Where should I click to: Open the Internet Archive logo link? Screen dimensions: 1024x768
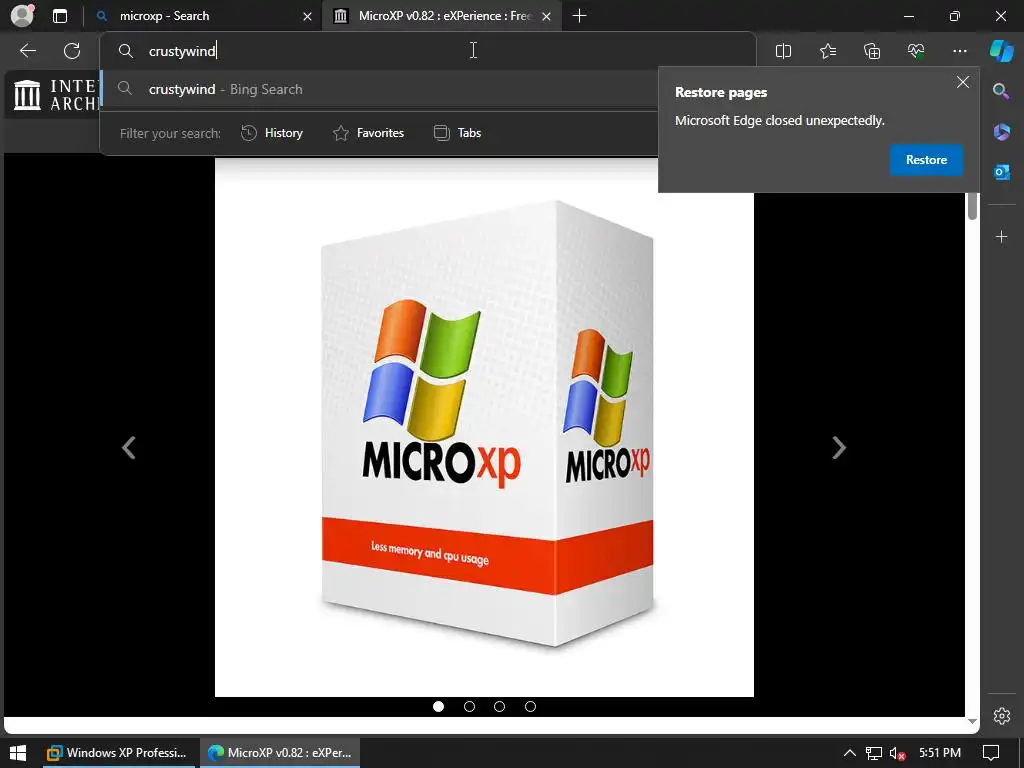[x=56, y=95]
